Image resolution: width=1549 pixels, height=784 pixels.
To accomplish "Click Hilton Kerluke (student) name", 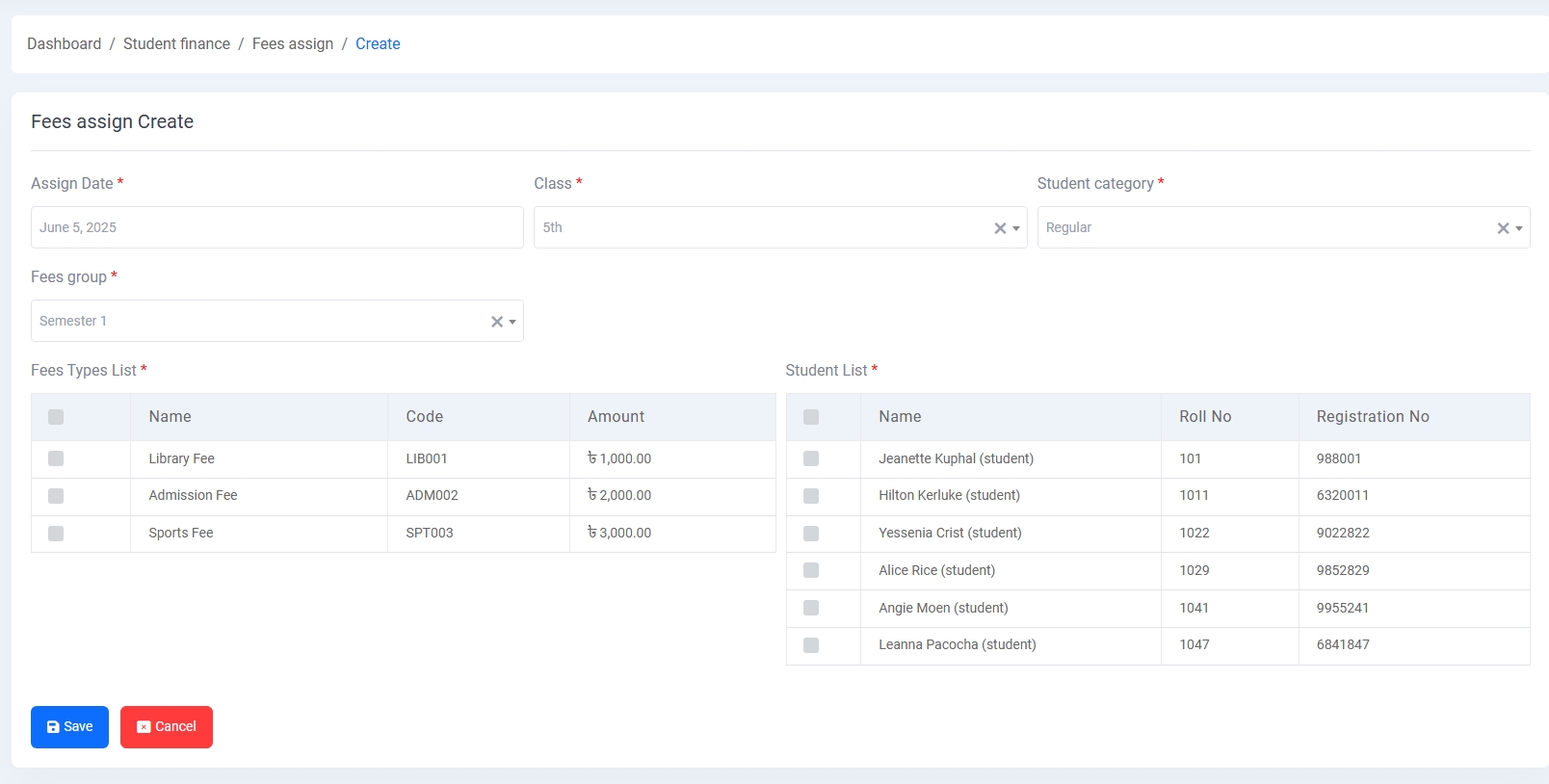I will [x=949, y=495].
